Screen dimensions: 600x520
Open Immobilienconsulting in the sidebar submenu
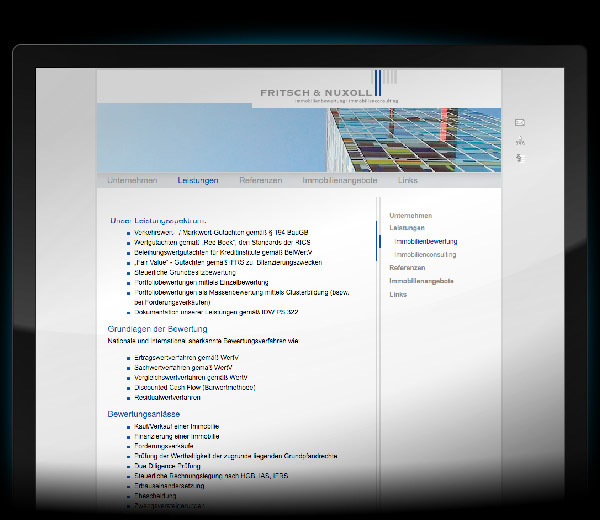coord(425,254)
